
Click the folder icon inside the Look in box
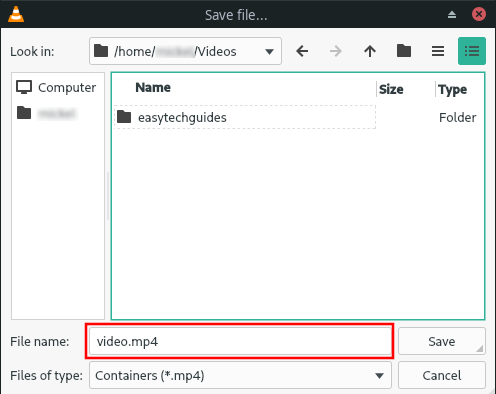101,51
